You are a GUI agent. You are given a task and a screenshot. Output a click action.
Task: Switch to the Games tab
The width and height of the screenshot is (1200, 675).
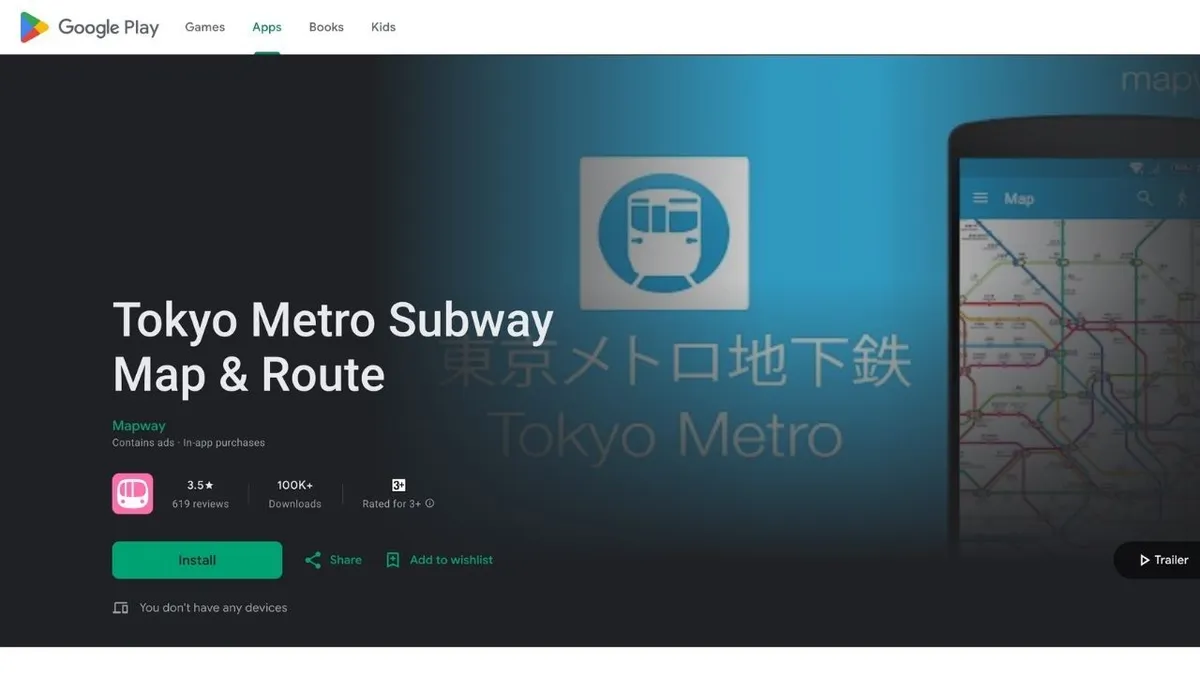(205, 27)
